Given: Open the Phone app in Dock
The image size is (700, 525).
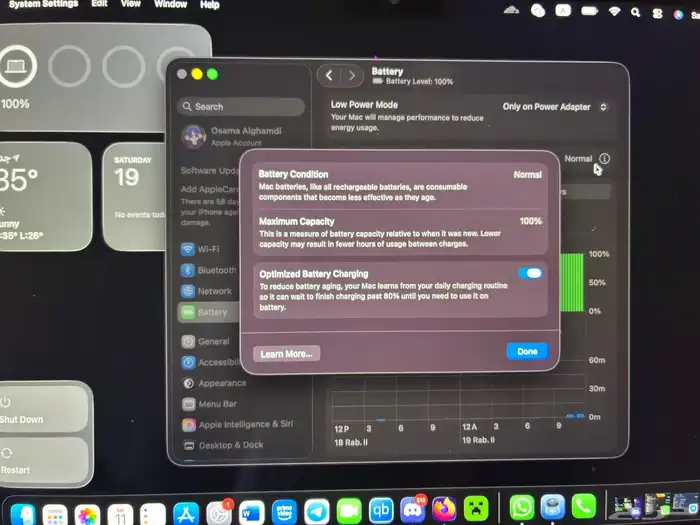Looking at the screenshot, I should 584,506.
